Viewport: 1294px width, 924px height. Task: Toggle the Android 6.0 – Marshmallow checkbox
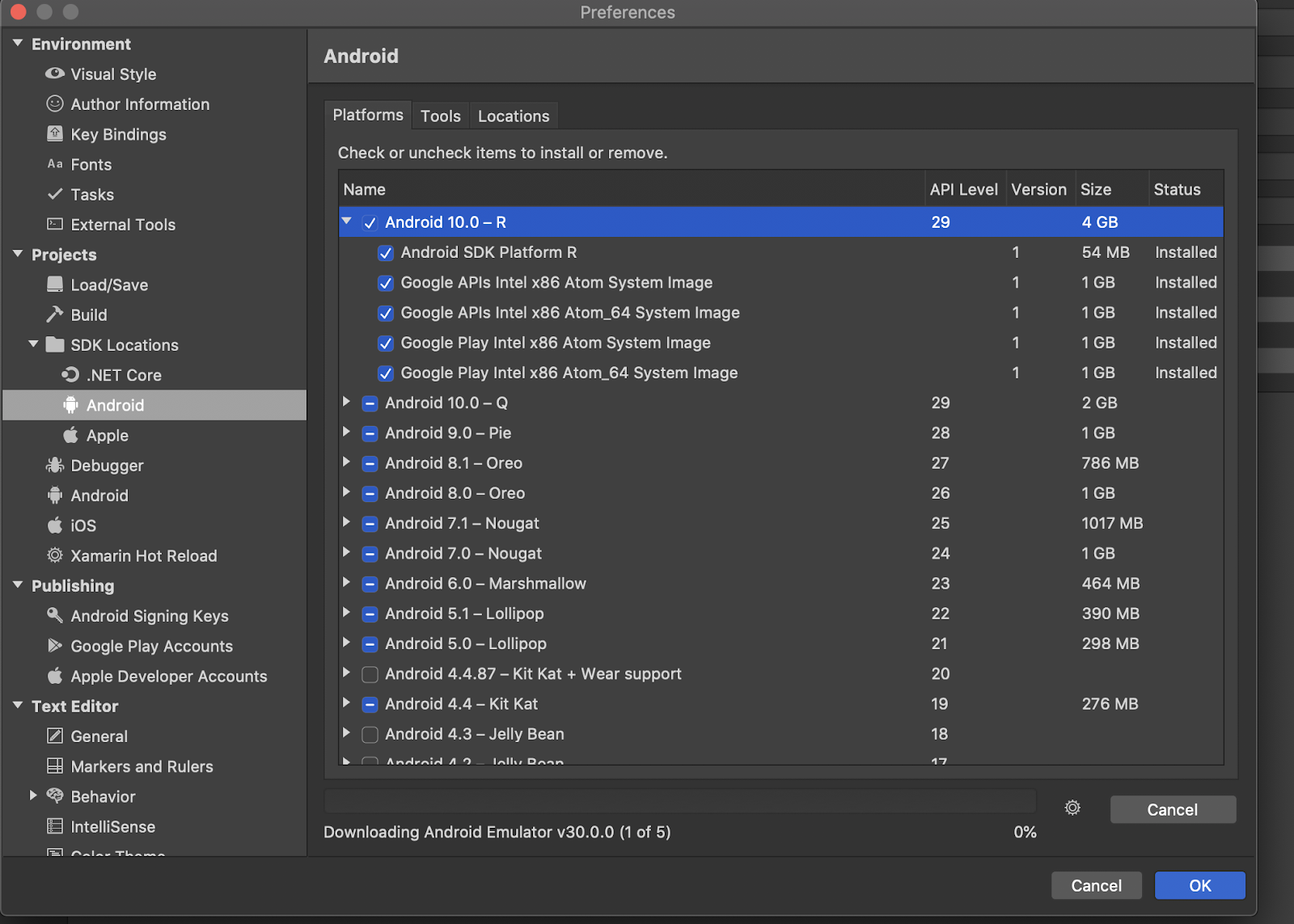[370, 584]
